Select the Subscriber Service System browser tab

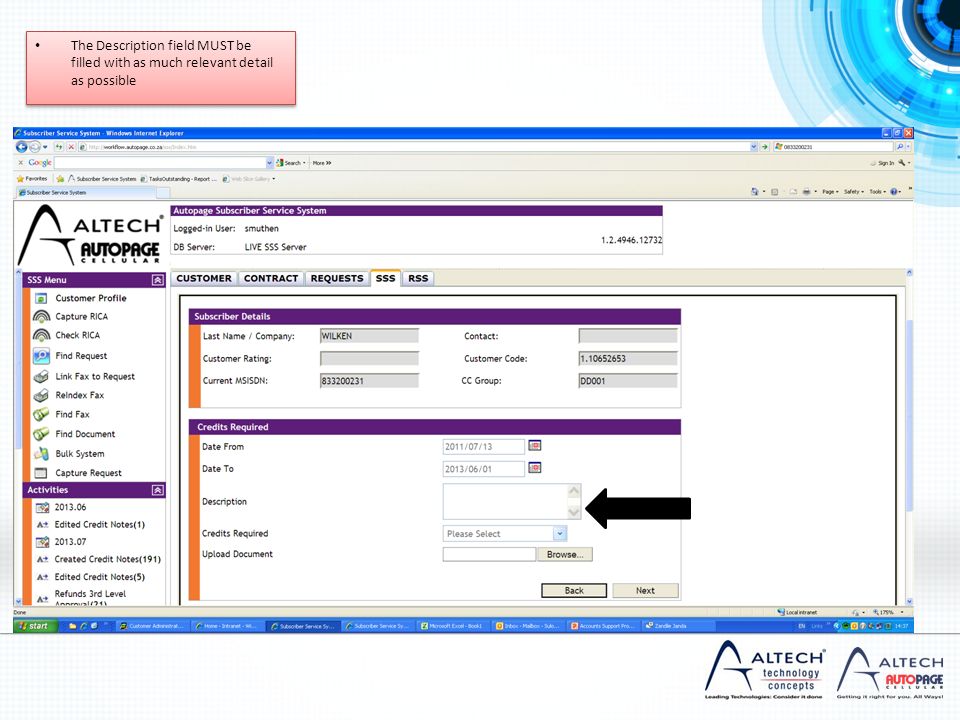(86, 192)
